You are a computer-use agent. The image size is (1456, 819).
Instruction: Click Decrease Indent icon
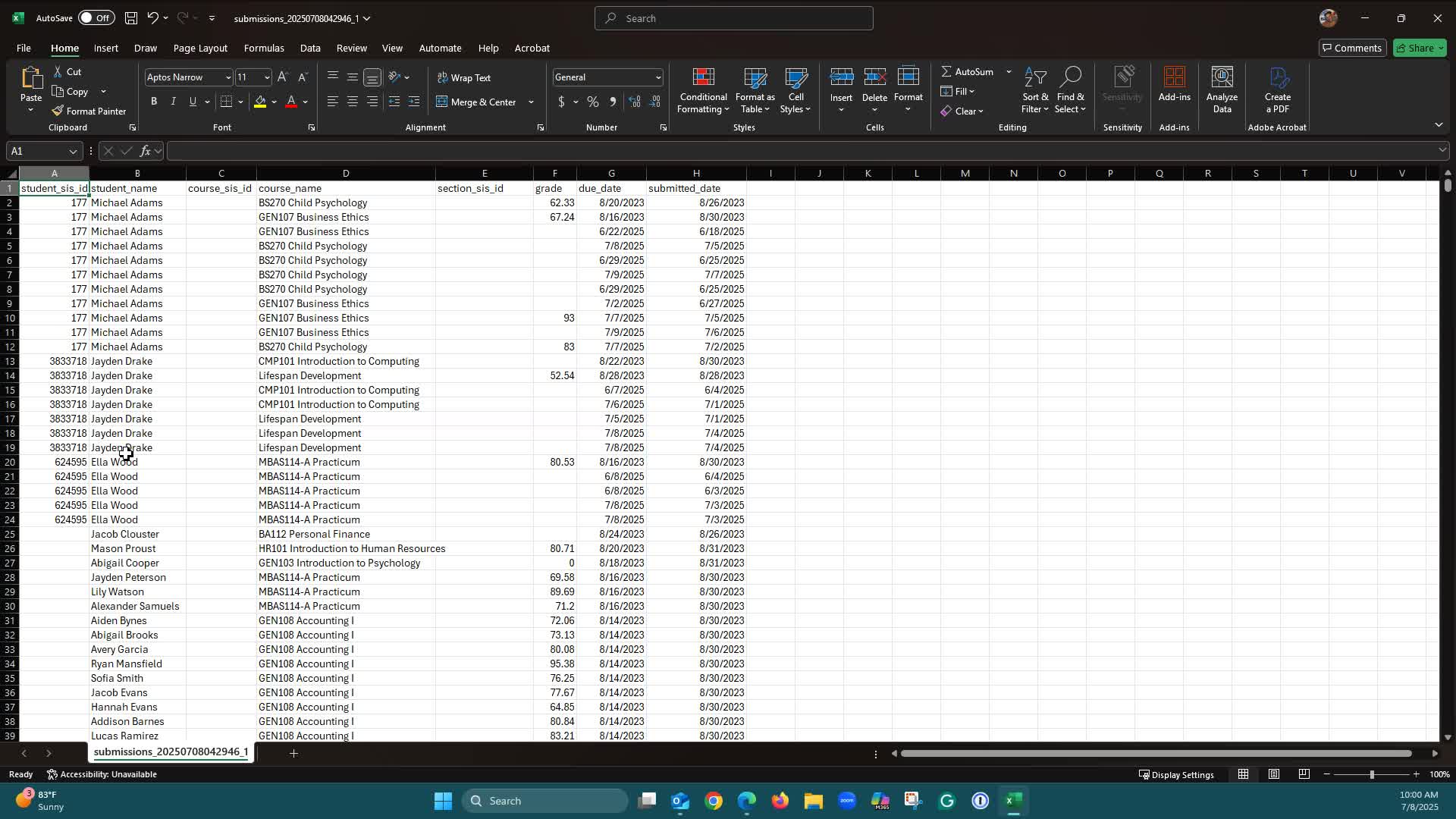pos(394,102)
